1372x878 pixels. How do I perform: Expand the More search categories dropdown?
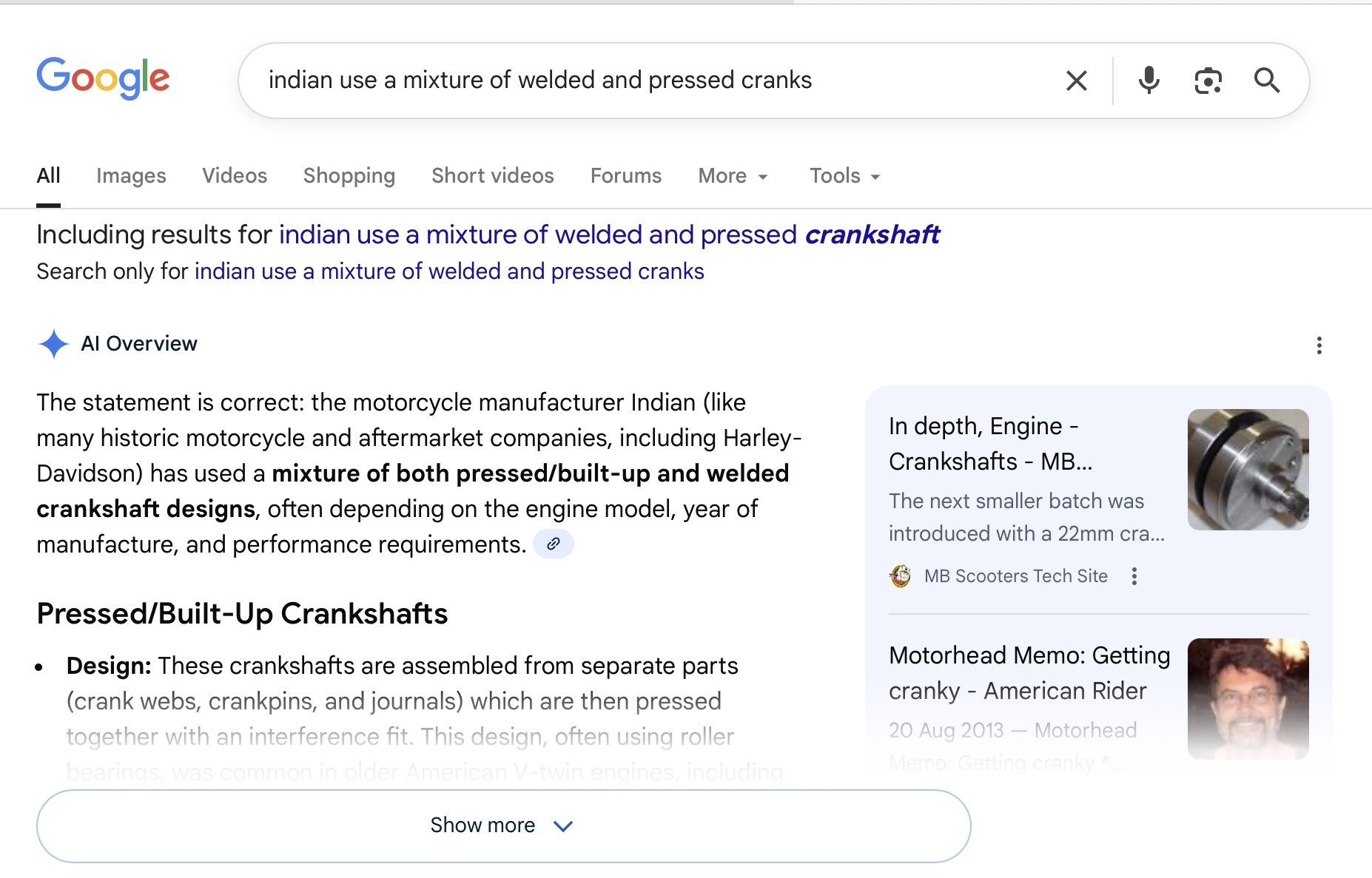tap(733, 176)
